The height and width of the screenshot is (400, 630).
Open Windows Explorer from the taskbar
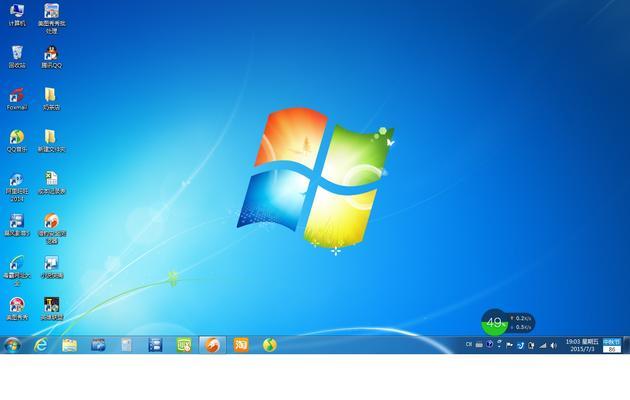[x=70, y=345]
